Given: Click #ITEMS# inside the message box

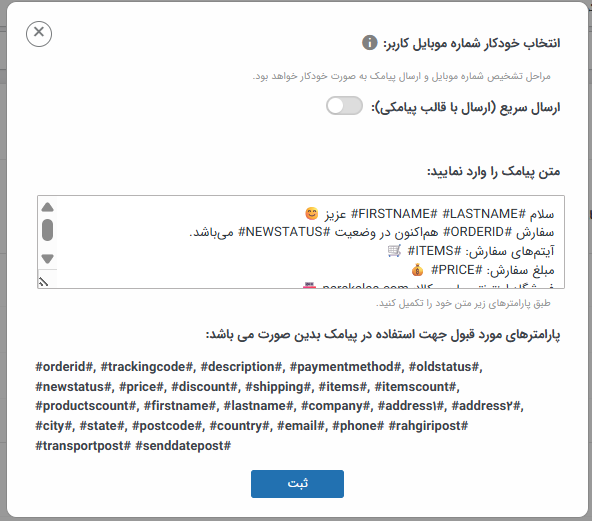Looking at the screenshot, I should [x=435, y=251].
